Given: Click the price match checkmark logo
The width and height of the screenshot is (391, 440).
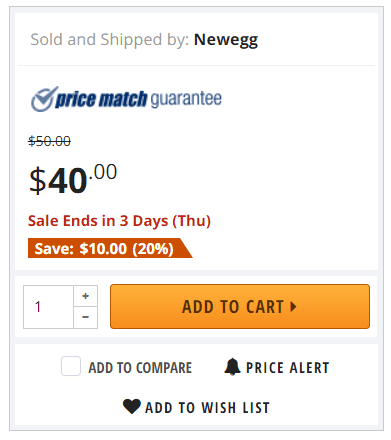Looking at the screenshot, I should coord(43,99).
